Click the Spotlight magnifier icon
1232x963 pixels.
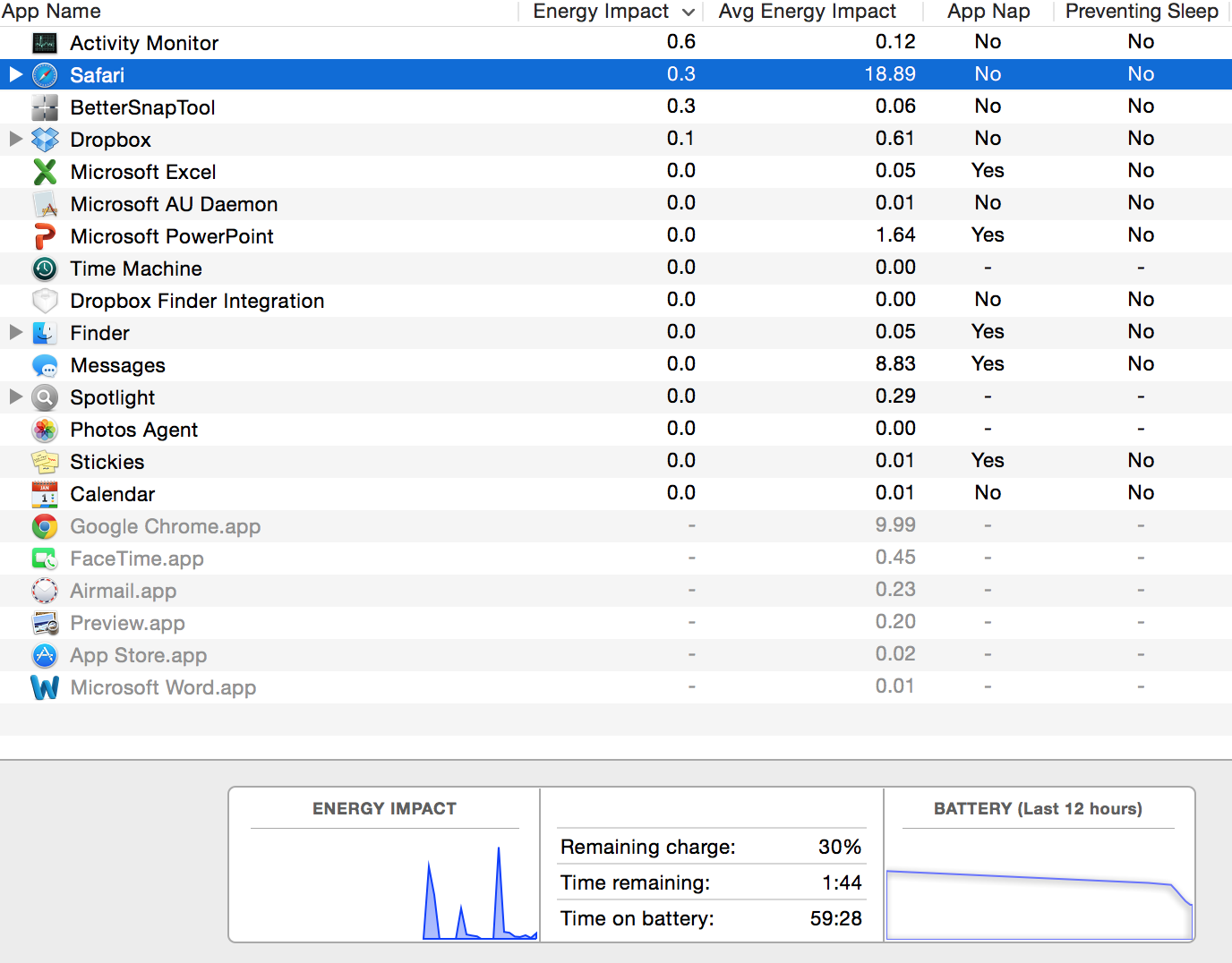pos(45,397)
